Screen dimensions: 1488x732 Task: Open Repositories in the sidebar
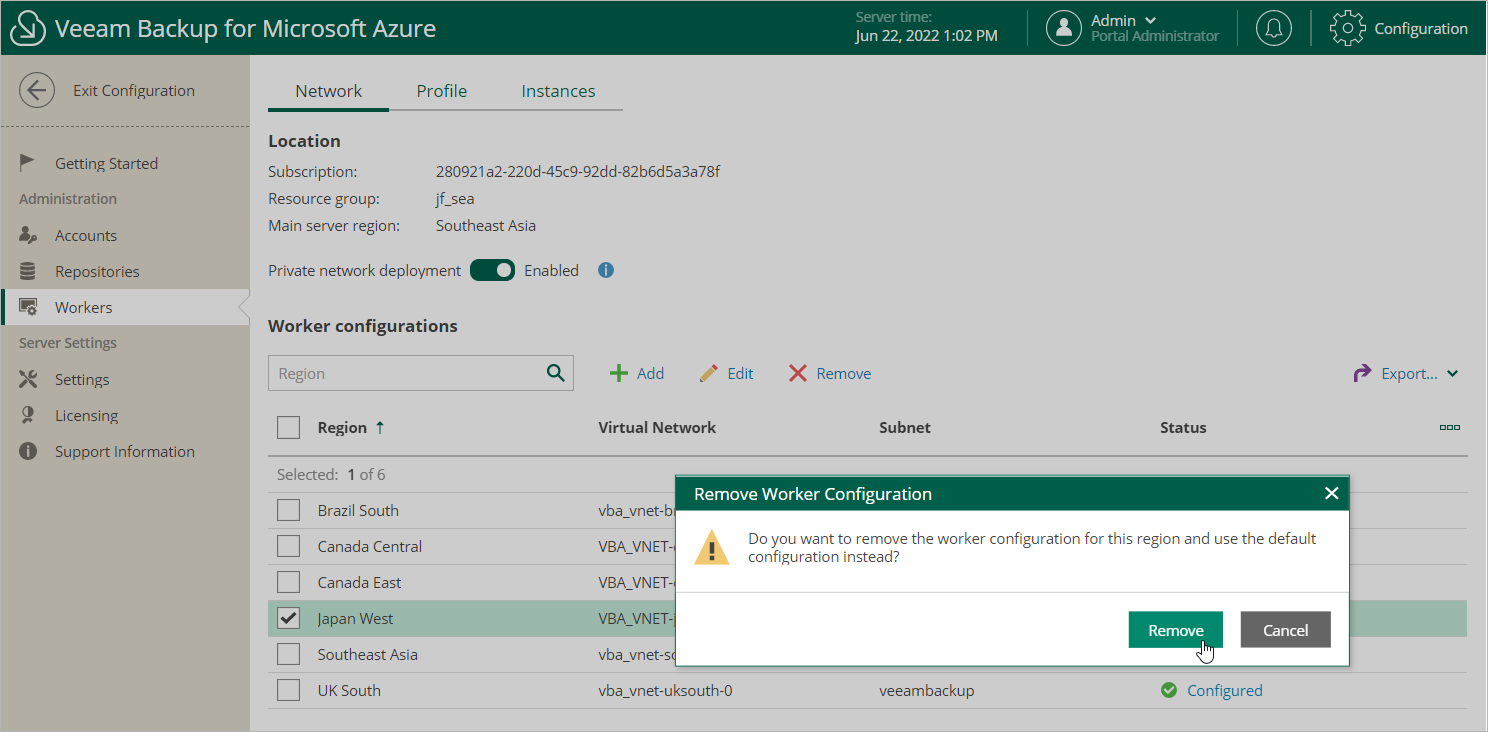pyautogui.click(x=97, y=271)
